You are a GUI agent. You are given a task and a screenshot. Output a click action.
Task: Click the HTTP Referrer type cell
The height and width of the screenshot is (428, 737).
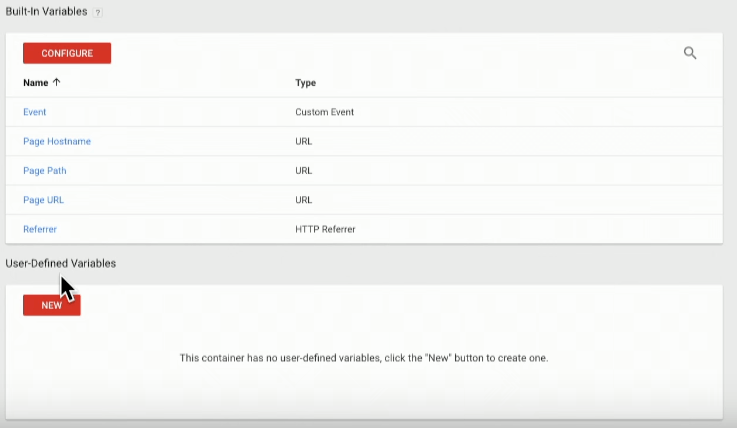[x=325, y=229]
